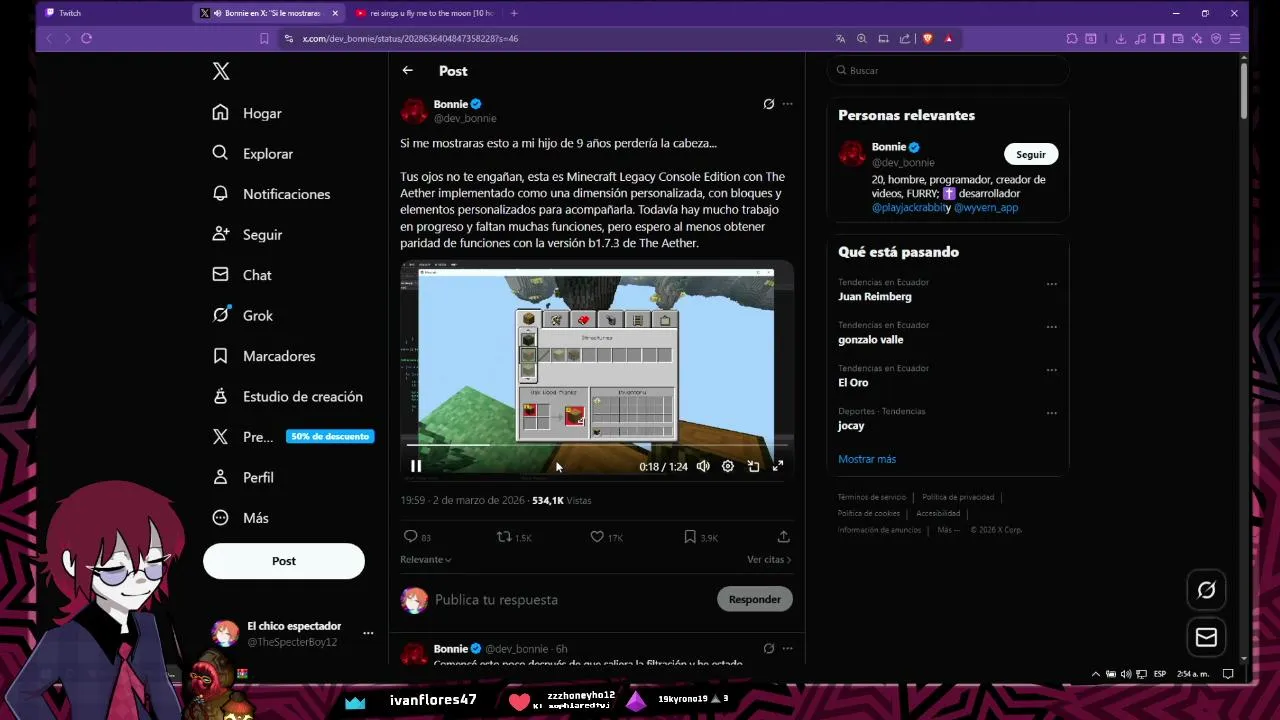Seek along the video progress bar

pos(597,445)
